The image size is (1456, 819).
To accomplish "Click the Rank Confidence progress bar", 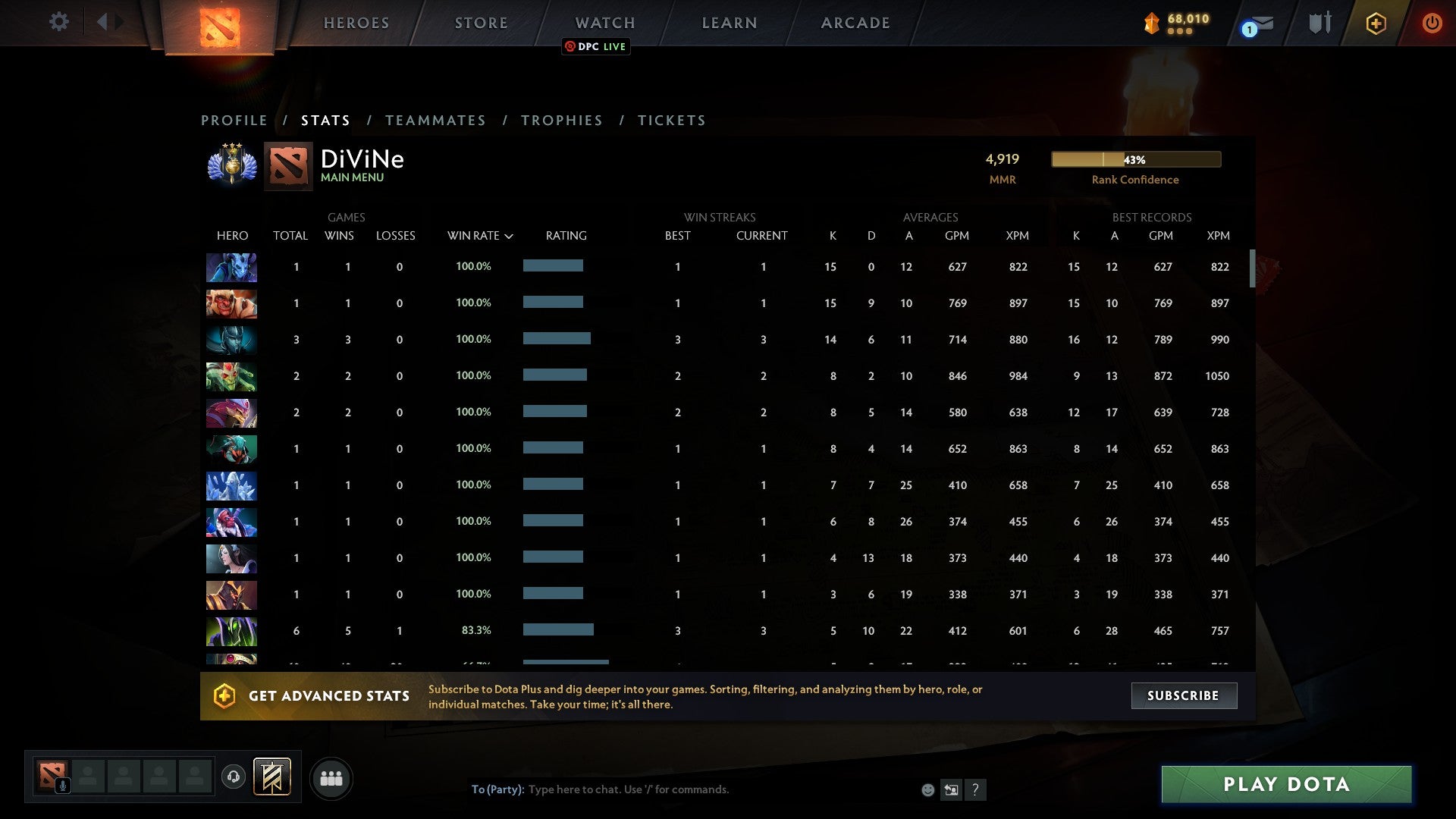I will pos(1135,159).
